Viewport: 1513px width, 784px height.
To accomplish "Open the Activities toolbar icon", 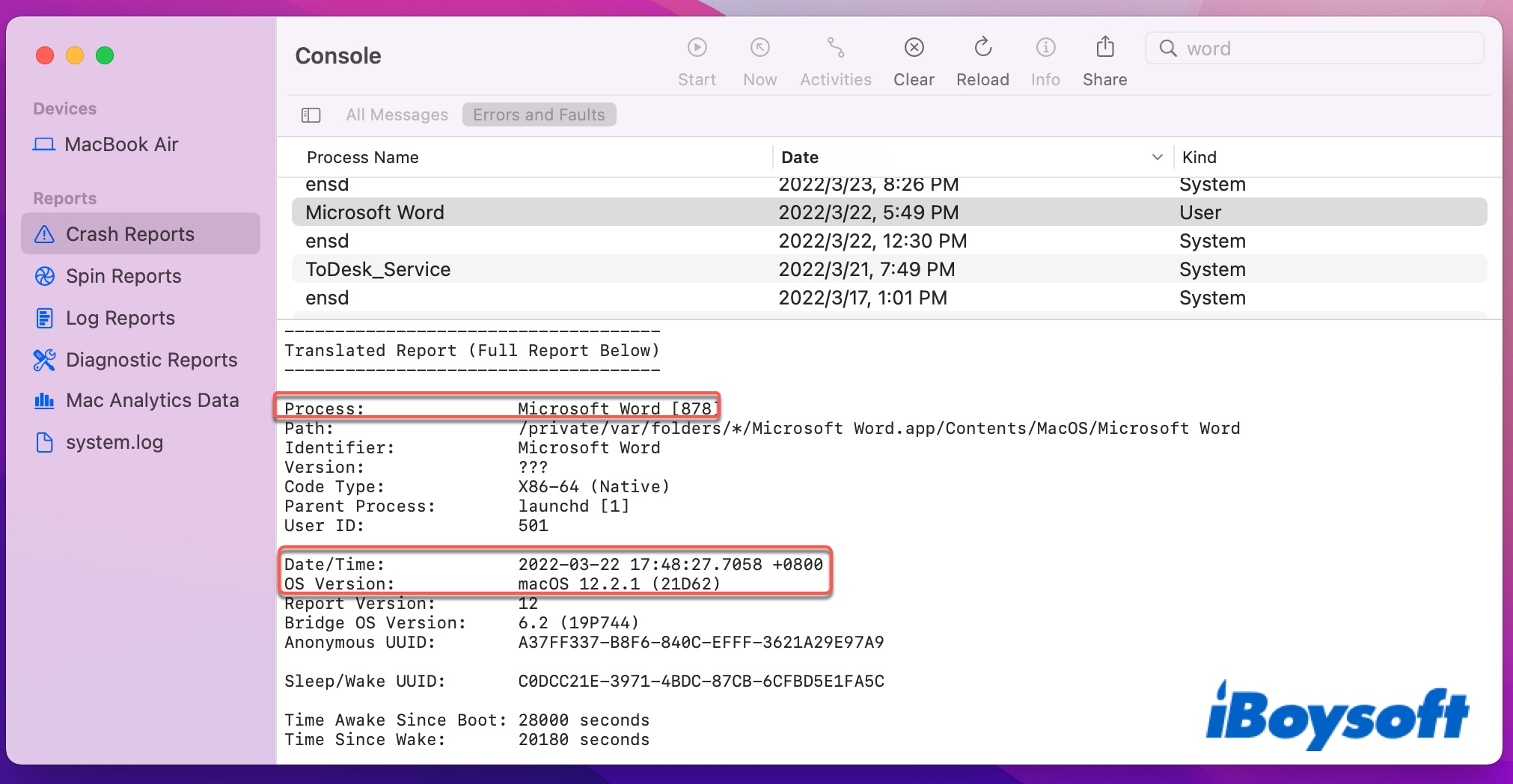I will (x=835, y=49).
